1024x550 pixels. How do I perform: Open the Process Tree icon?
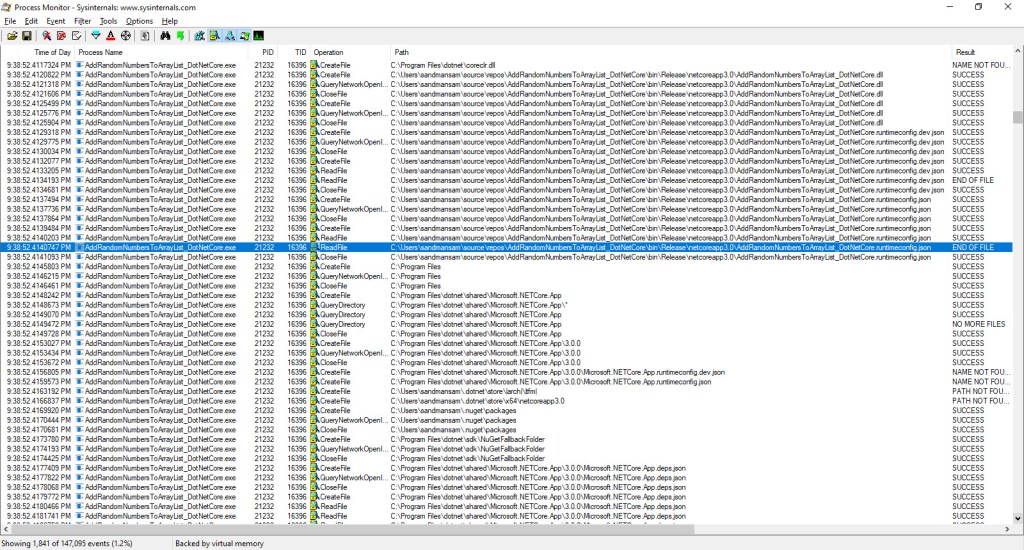click(x=146, y=36)
